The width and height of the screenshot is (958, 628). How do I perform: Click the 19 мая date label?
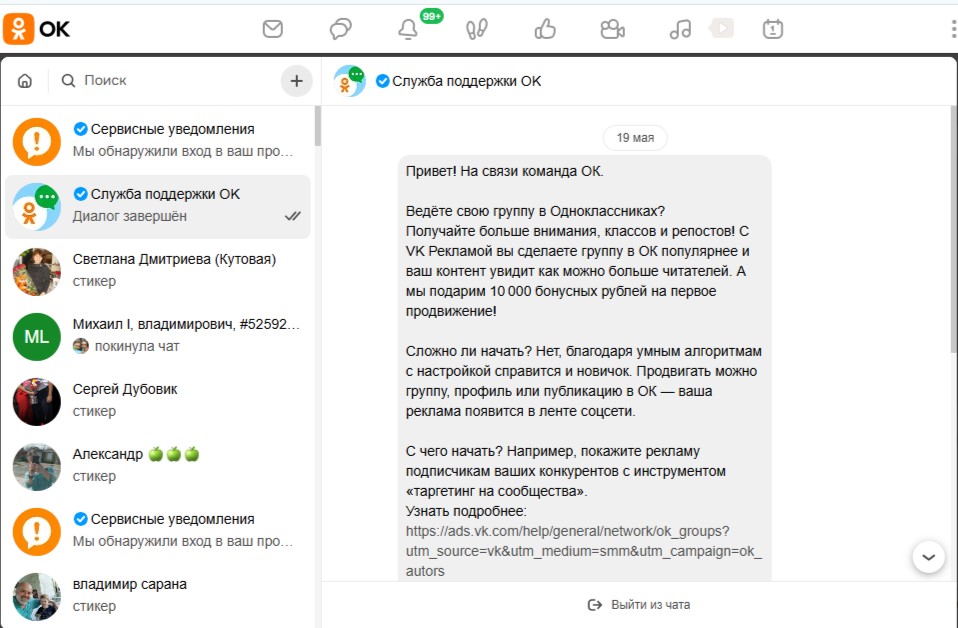point(635,137)
